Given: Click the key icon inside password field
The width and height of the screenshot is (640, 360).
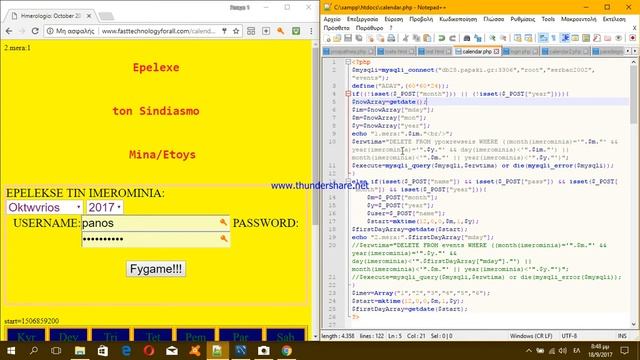Looking at the screenshot, I should coord(223,238).
